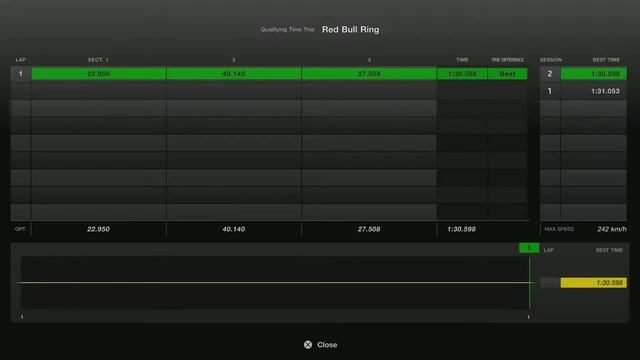This screenshot has height=360, width=640.
Task: Click optimal sector 1 value 22.950
Action: (98, 229)
